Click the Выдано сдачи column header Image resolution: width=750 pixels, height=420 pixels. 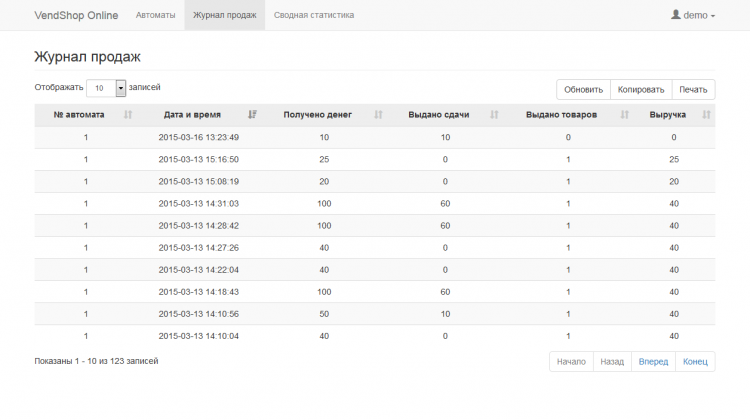point(445,115)
